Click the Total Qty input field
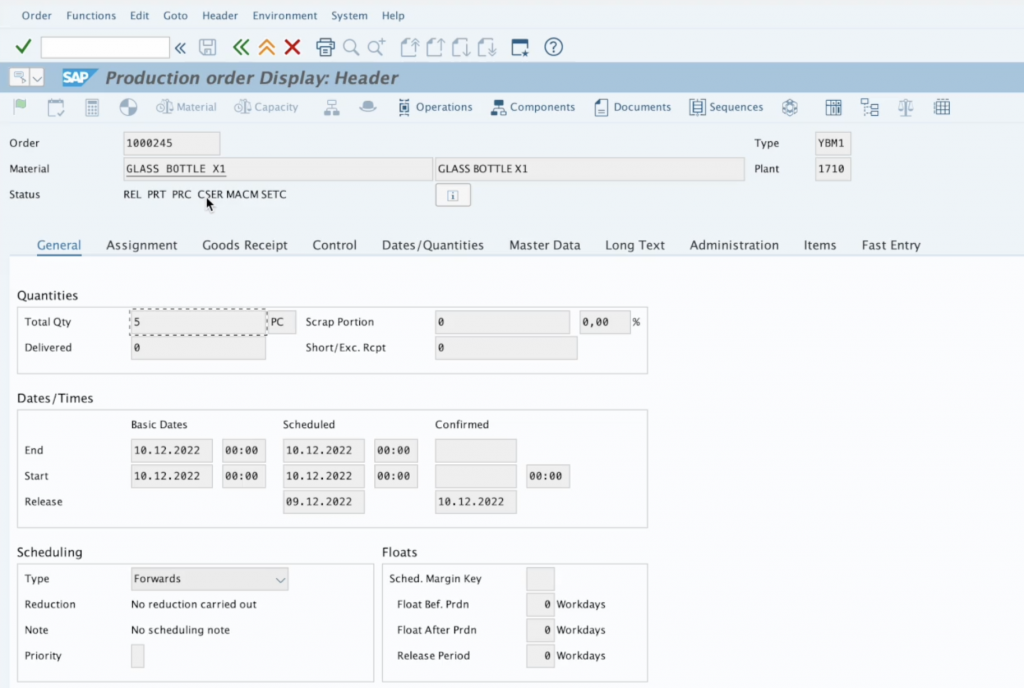Image resolution: width=1024 pixels, height=688 pixels. [198, 322]
